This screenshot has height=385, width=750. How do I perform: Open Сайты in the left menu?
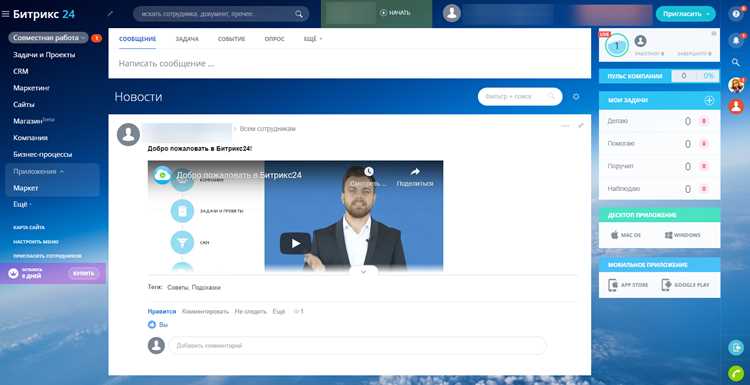(23, 104)
